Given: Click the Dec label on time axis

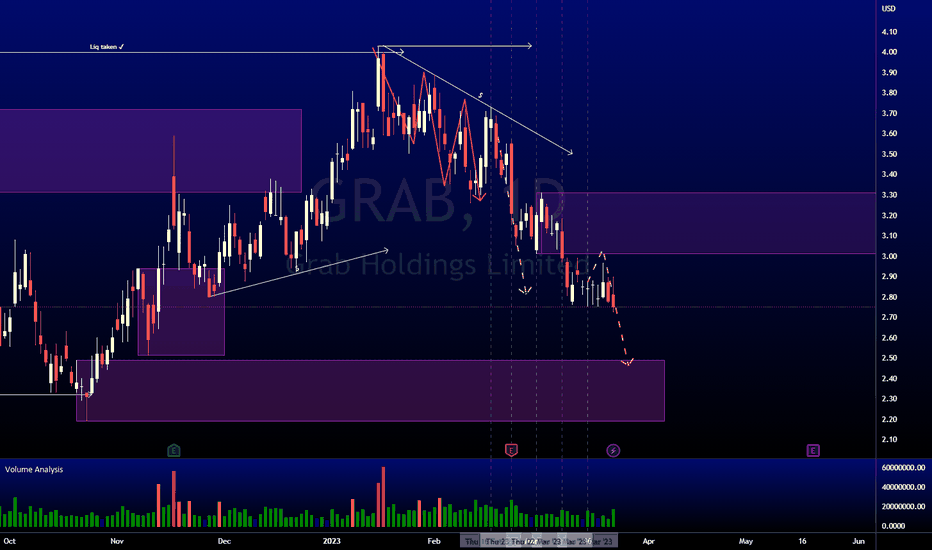Looking at the screenshot, I should pyautogui.click(x=224, y=541).
